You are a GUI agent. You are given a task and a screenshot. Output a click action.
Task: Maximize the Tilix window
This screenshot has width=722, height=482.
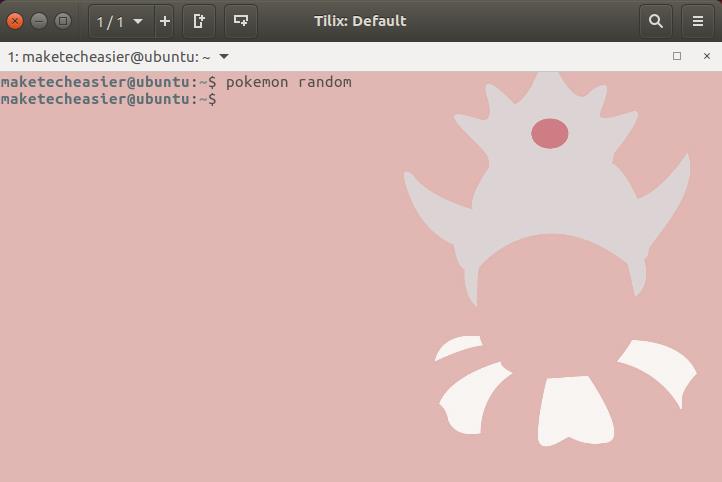point(63,21)
